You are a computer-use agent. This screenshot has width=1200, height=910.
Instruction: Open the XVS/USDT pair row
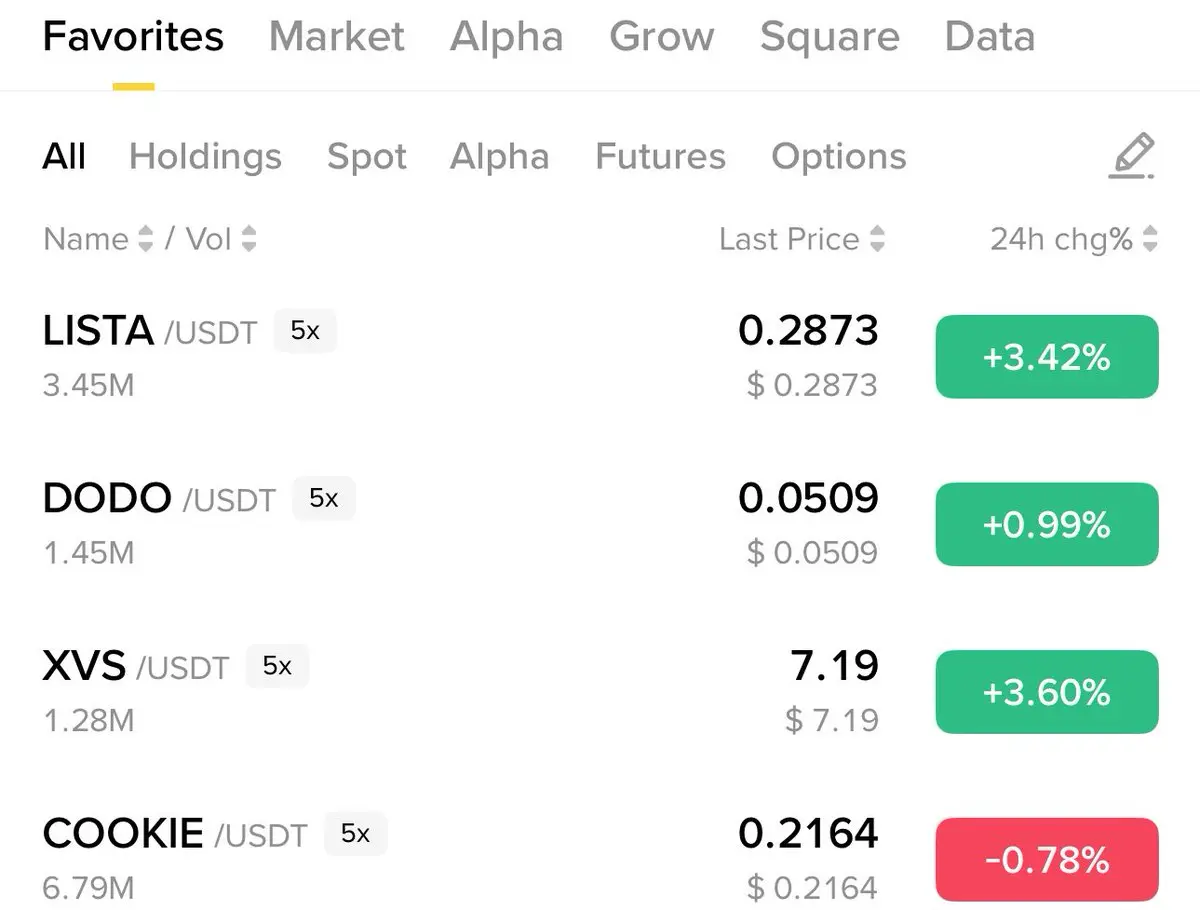pos(600,692)
